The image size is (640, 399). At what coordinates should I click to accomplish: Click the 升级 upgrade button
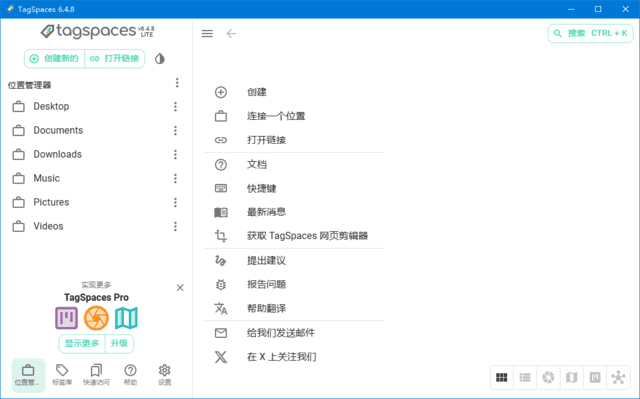tap(119, 344)
